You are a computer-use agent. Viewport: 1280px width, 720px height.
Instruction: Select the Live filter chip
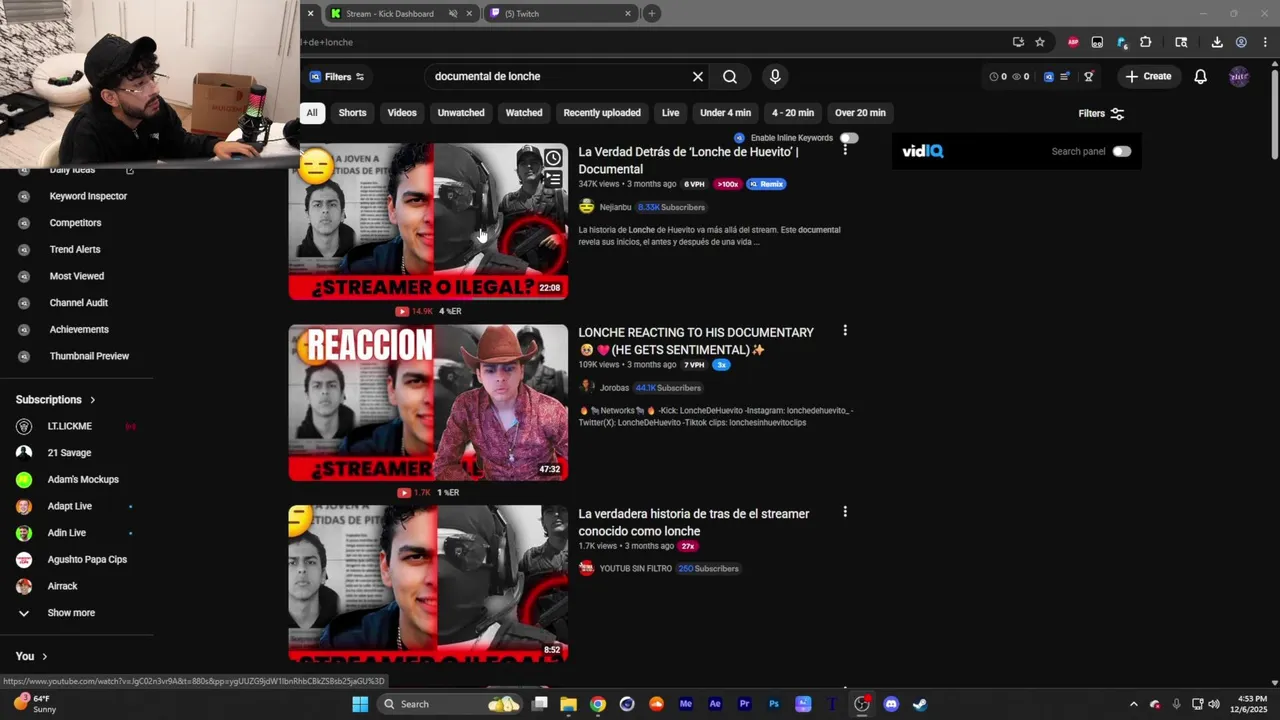671,113
